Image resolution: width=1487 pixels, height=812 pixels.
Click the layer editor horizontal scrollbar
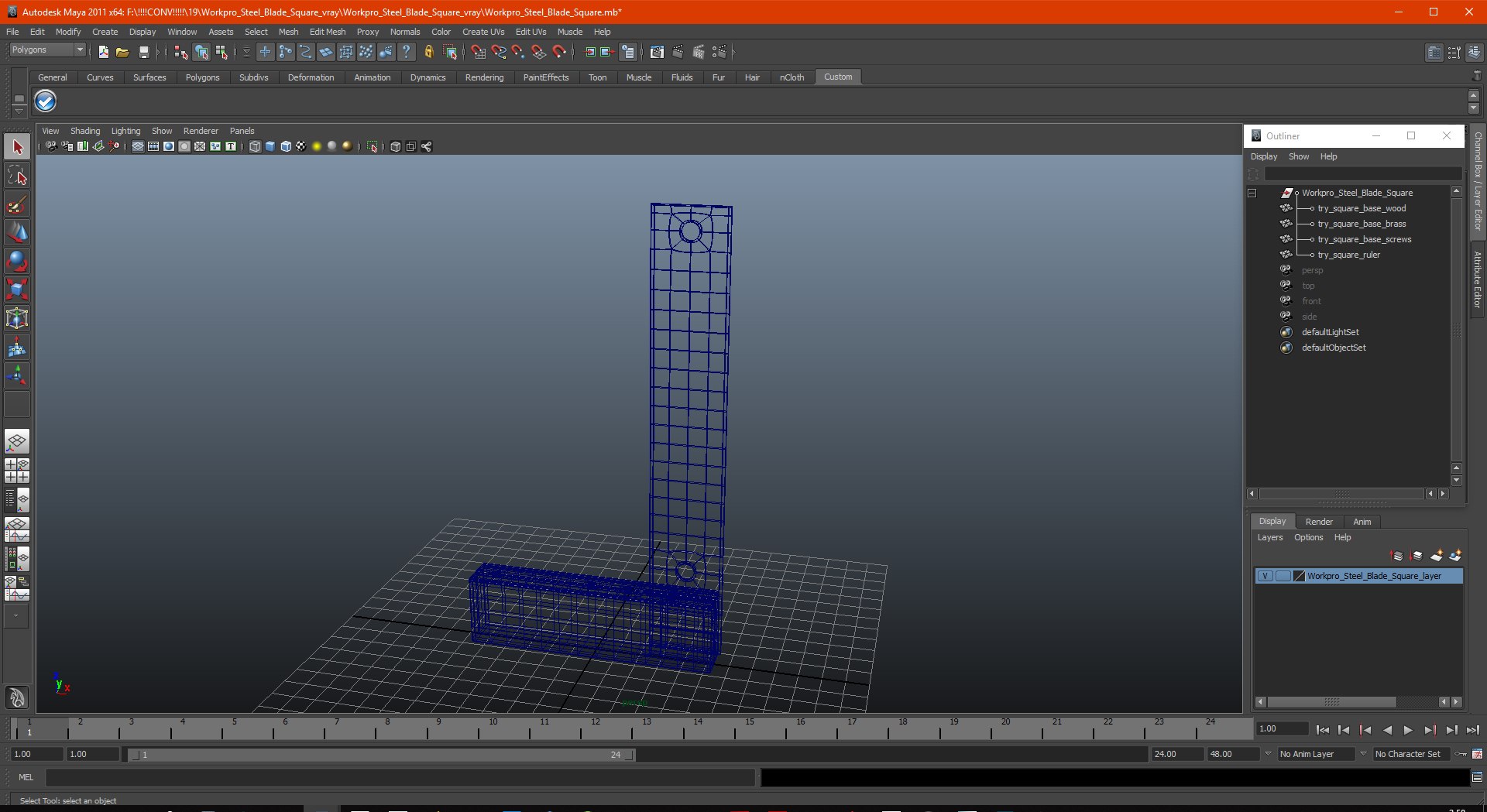point(1332,702)
